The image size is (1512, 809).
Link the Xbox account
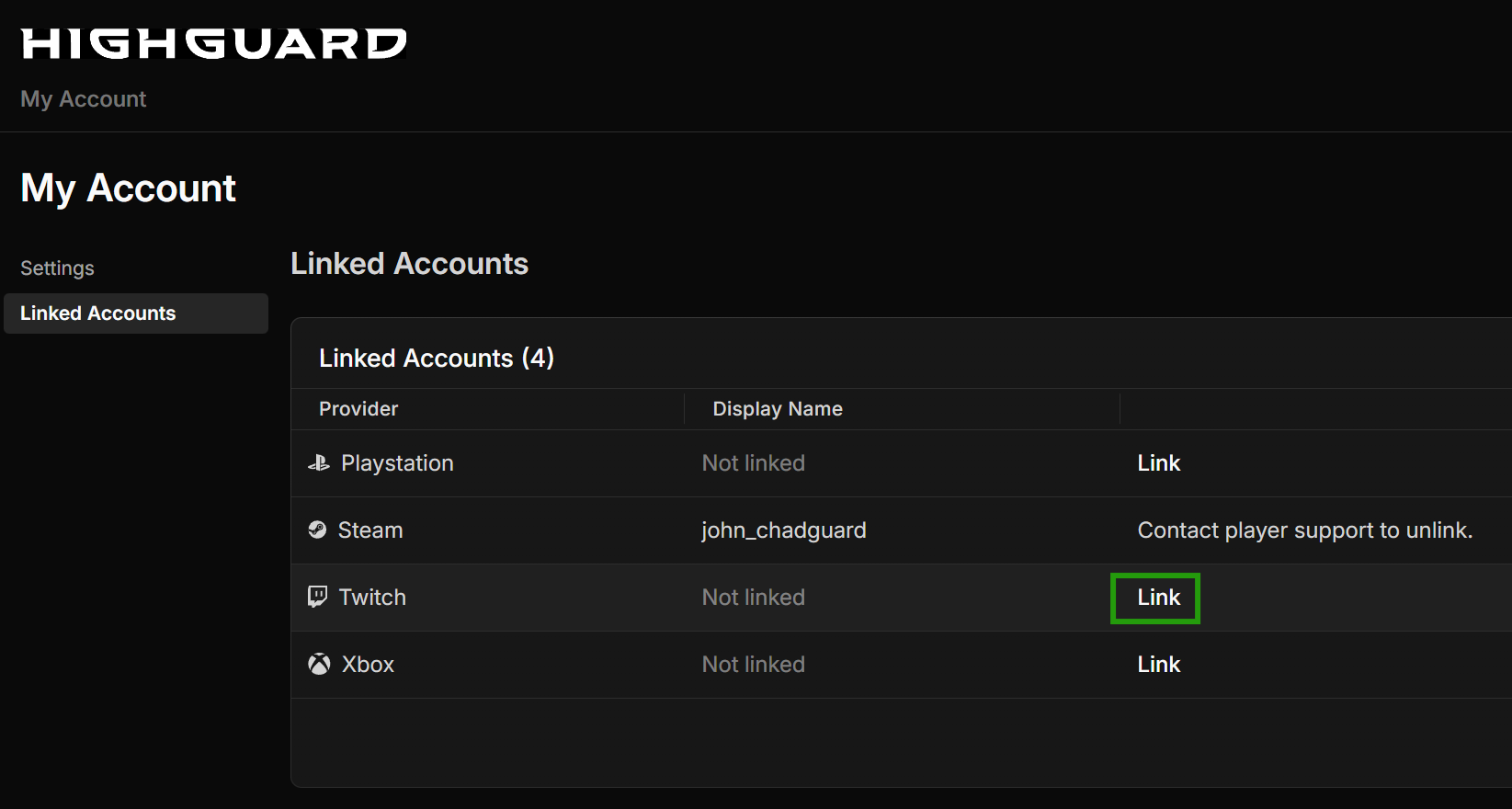tap(1158, 665)
